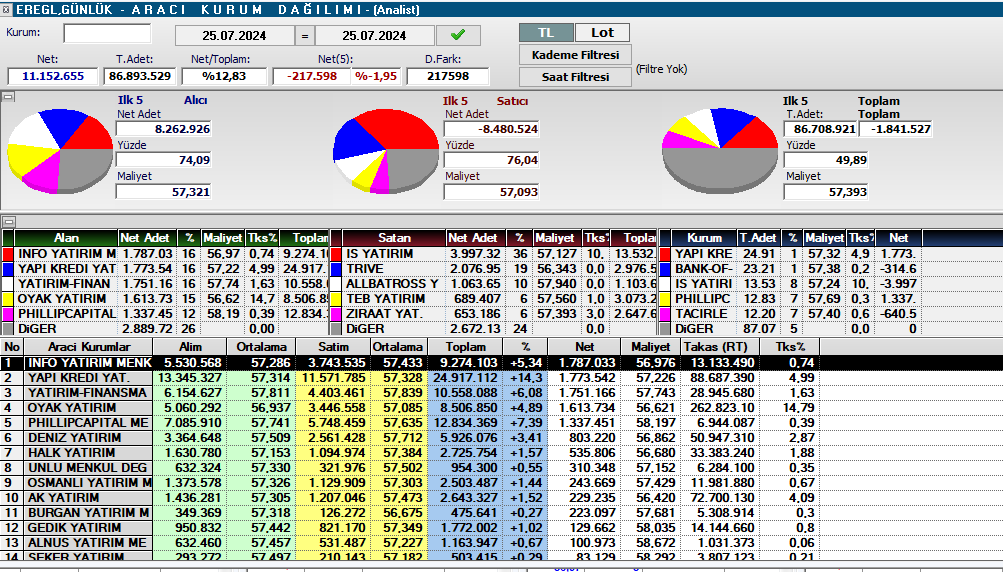The height and width of the screenshot is (572, 1003).
Task: Close window via top-left X icon
Action: click(6, 10)
